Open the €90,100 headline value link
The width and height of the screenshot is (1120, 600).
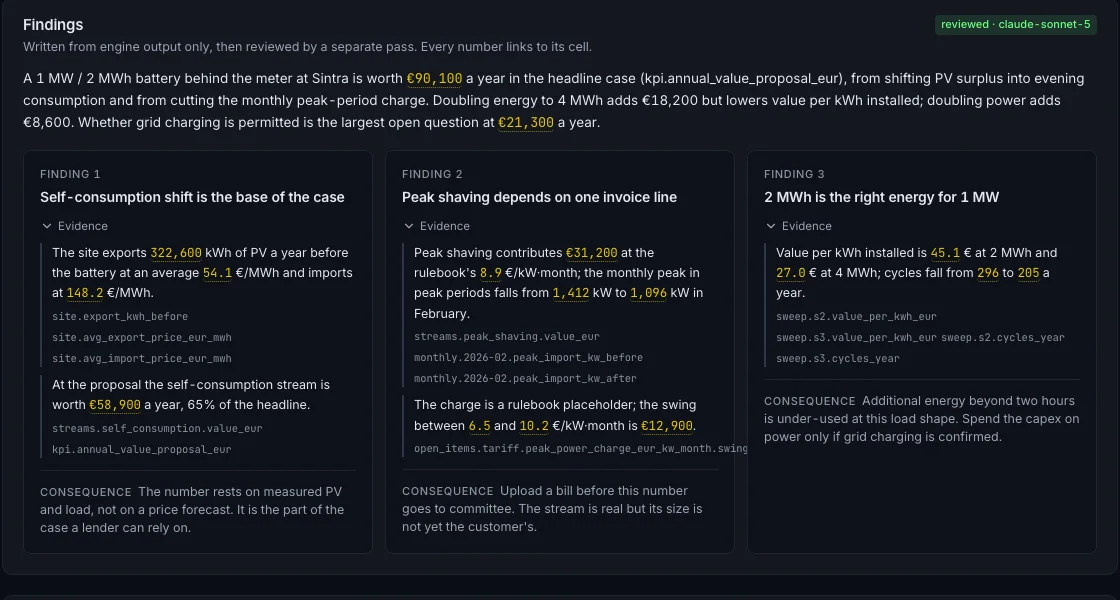434,79
